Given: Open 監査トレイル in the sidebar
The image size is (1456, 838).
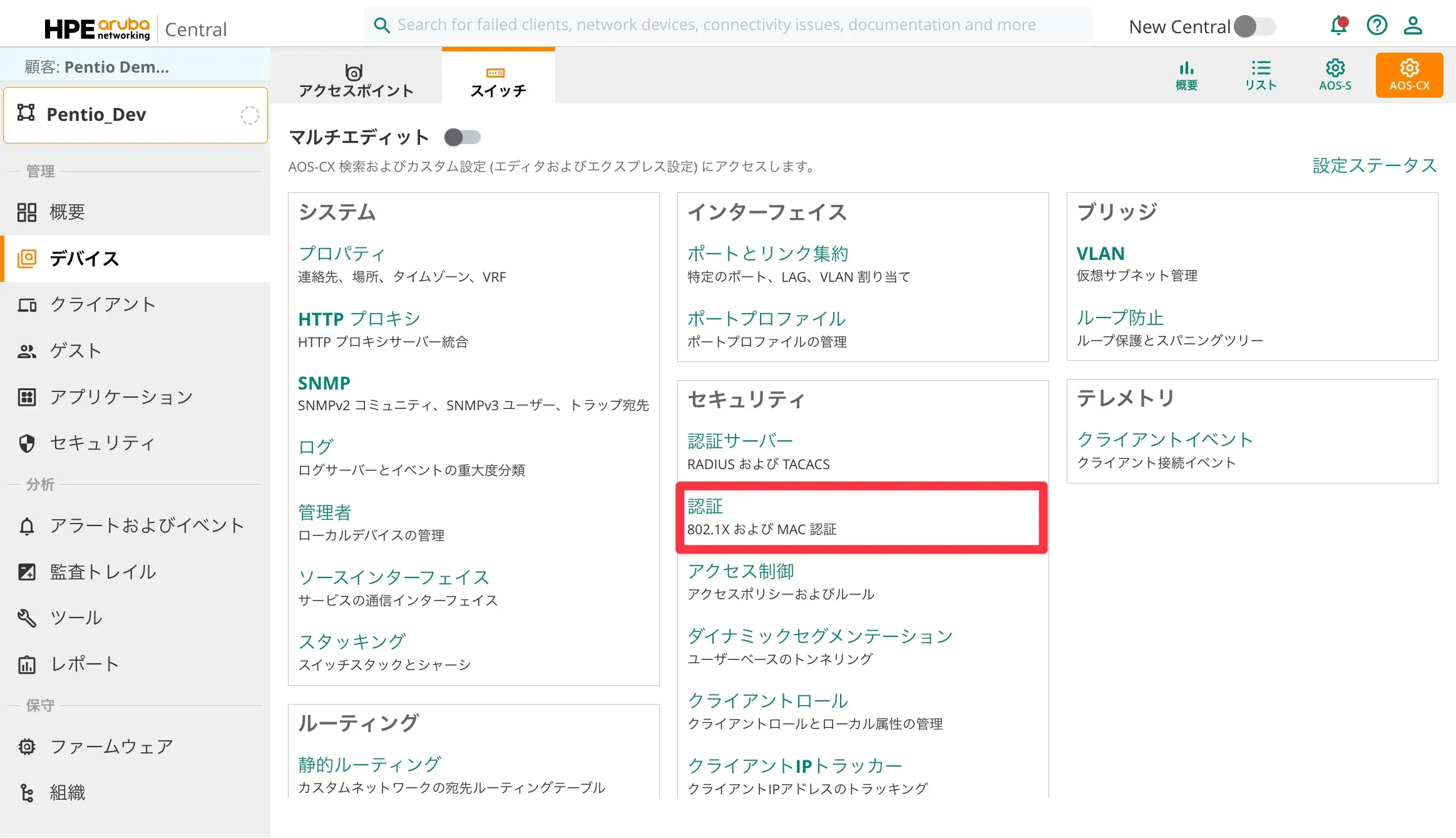Looking at the screenshot, I should pyautogui.click(x=103, y=572).
